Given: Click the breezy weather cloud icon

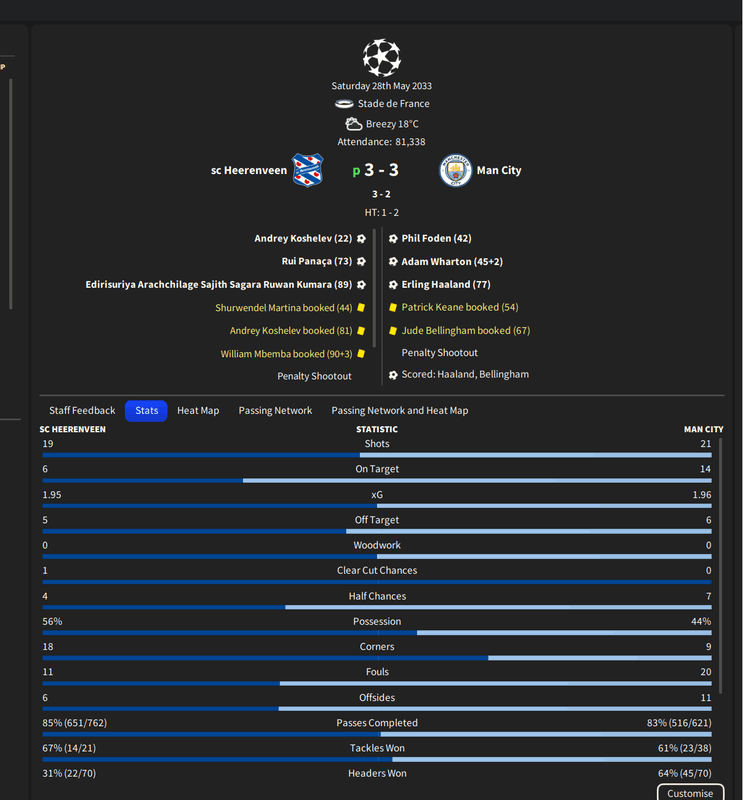Looking at the screenshot, I should coord(354,124).
